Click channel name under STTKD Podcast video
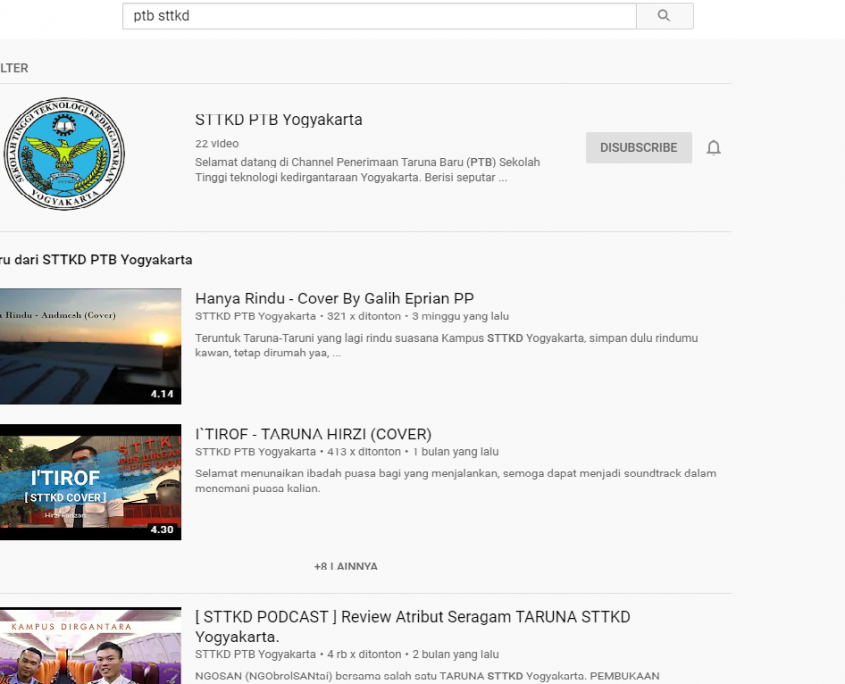 point(255,654)
